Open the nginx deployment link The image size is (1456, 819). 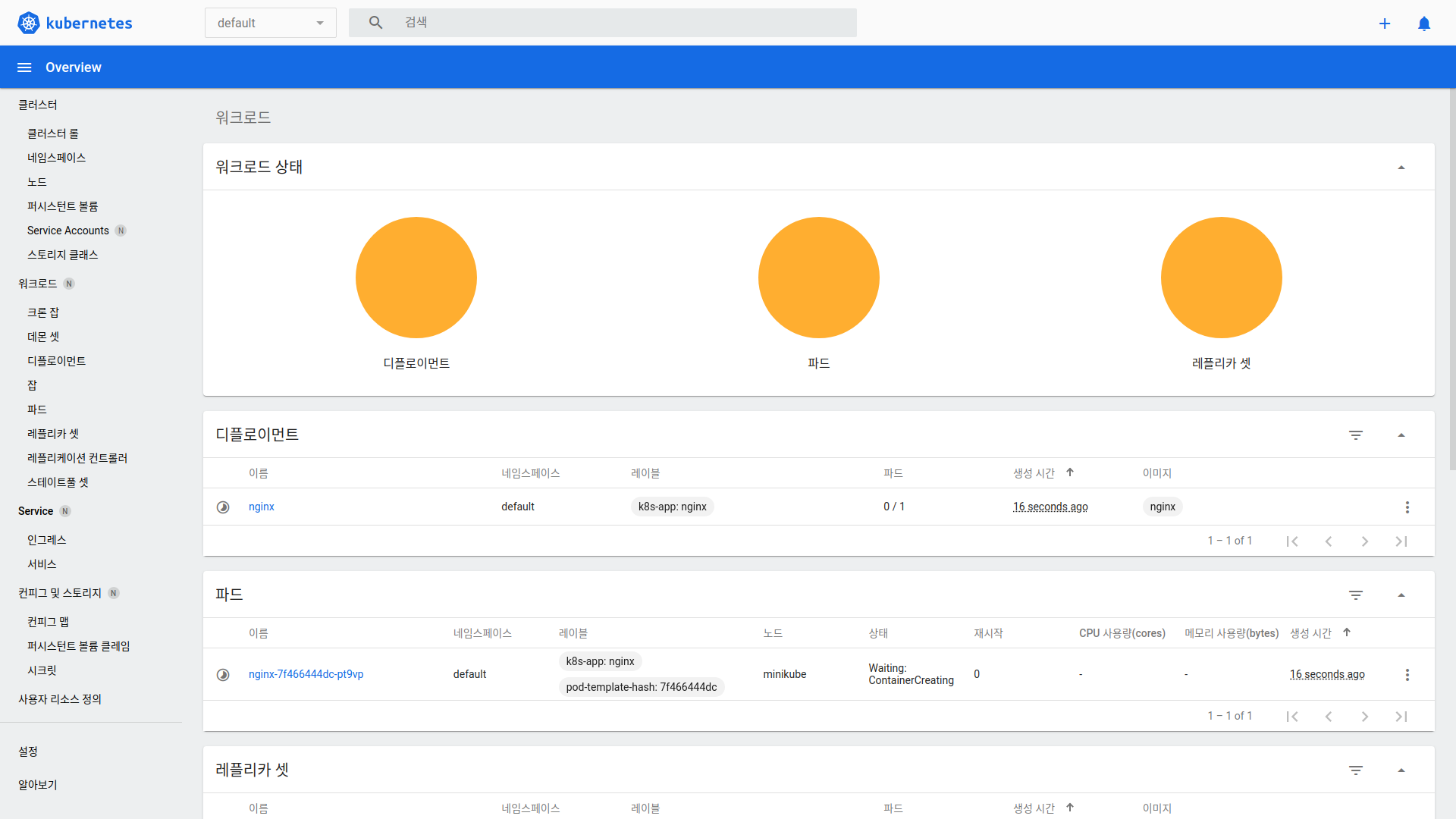tap(262, 507)
